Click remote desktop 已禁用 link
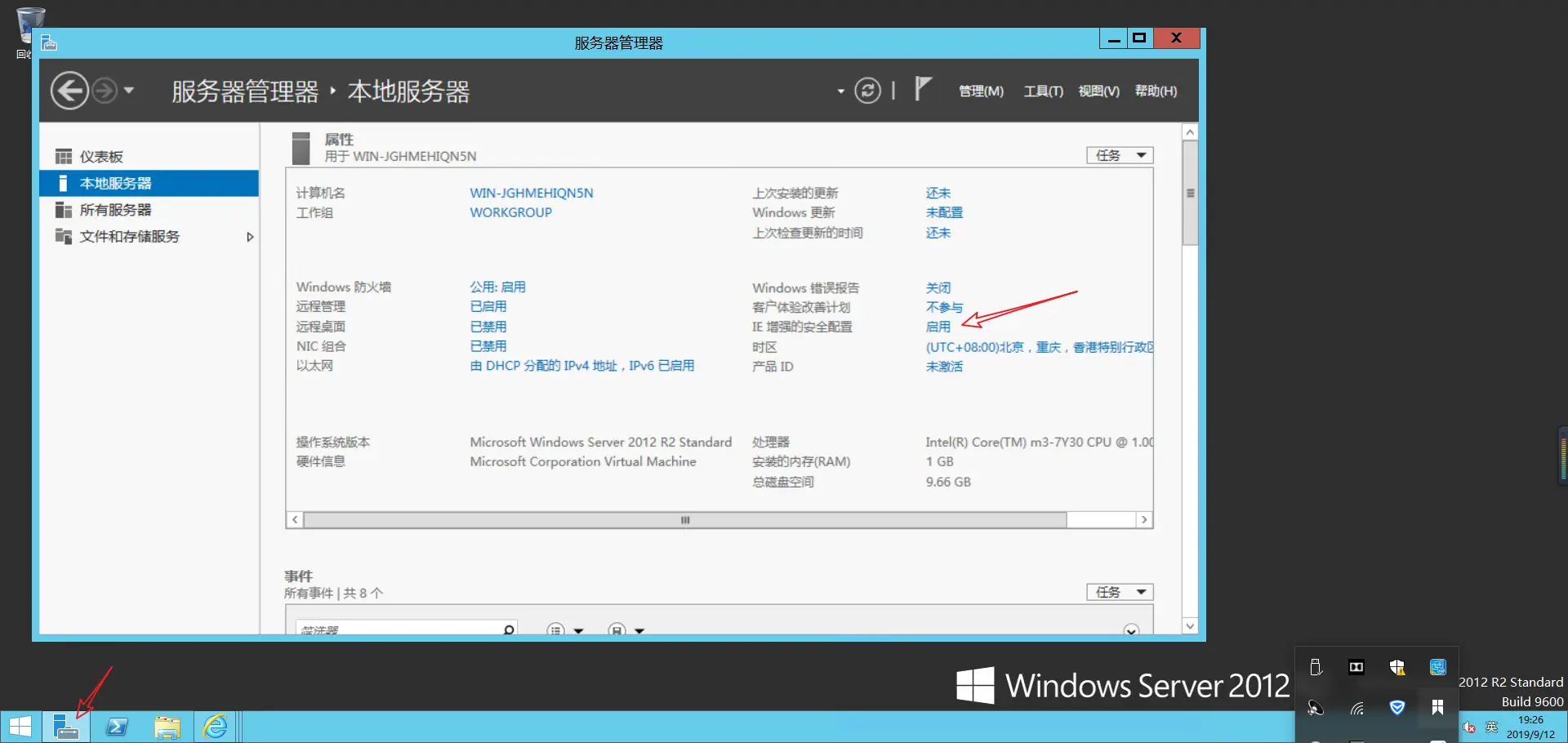Viewport: 1568px width, 743px height. (488, 327)
